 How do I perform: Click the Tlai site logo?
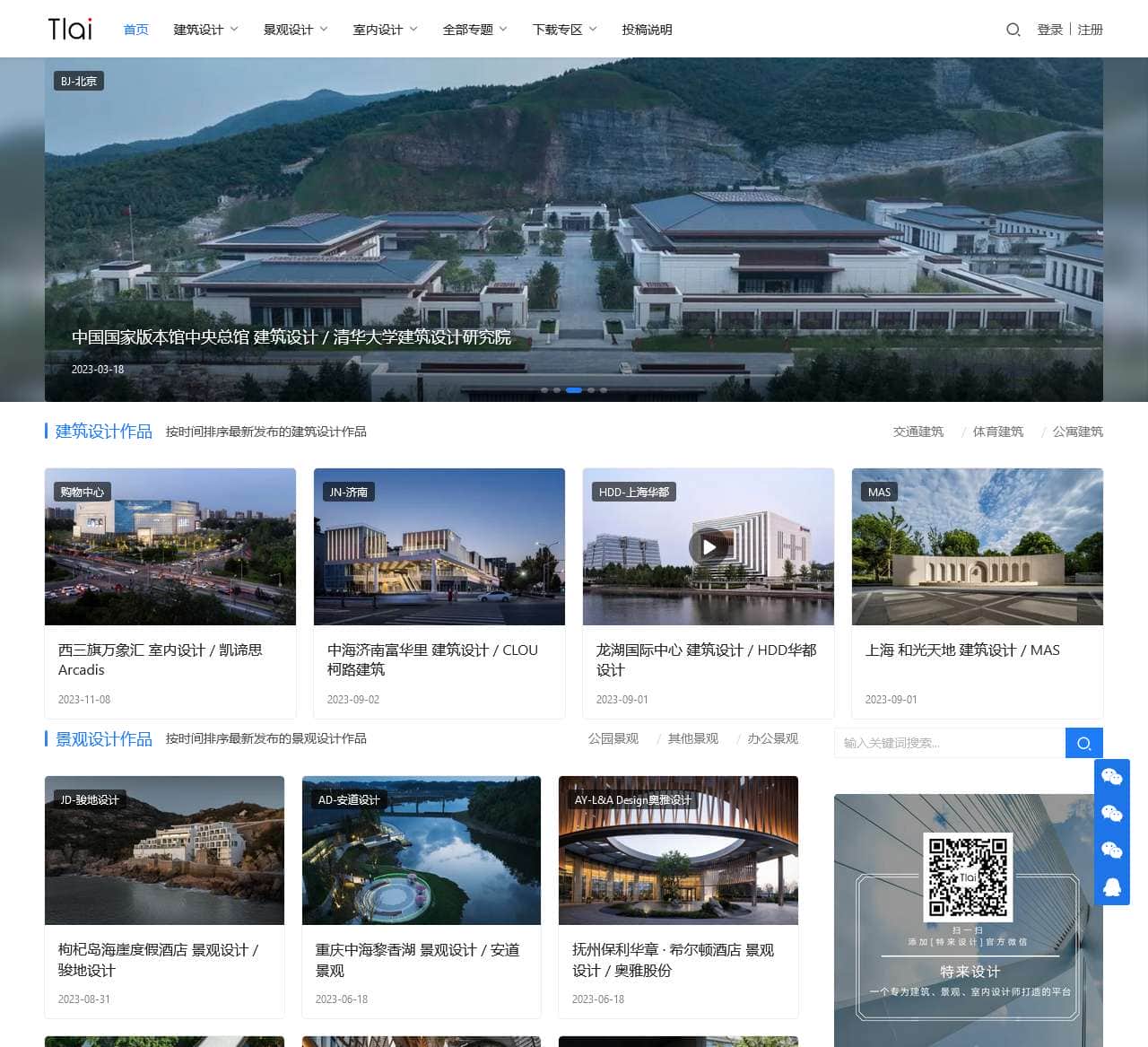(x=70, y=29)
